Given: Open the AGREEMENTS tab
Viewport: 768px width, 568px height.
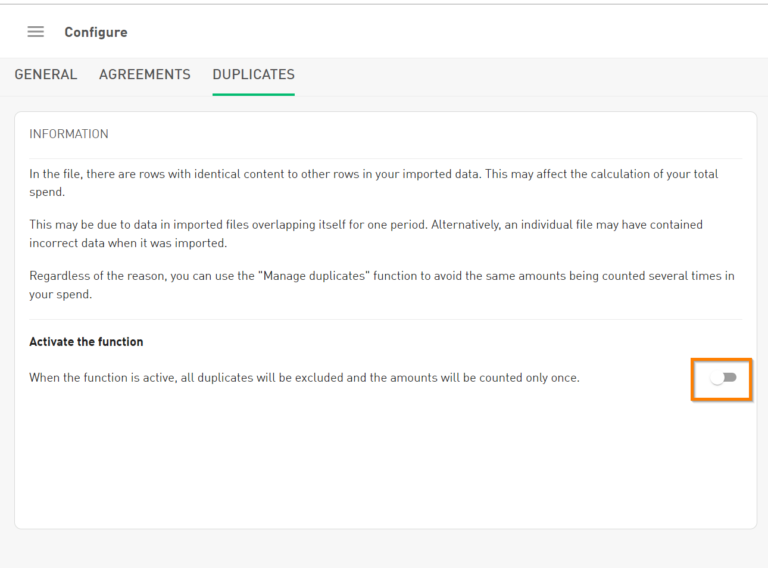Looking at the screenshot, I should point(145,75).
